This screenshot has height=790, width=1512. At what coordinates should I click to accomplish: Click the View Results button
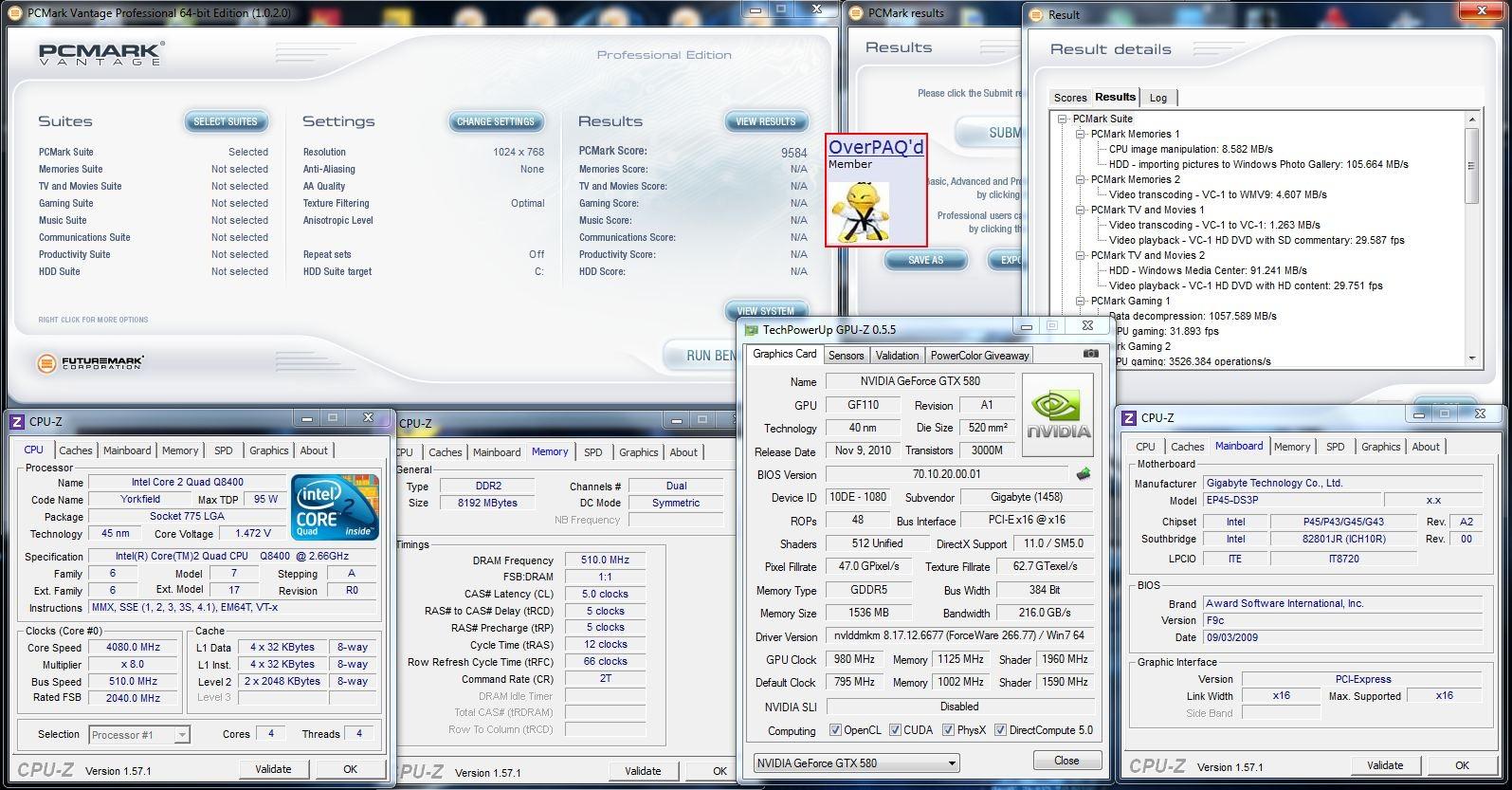766,121
